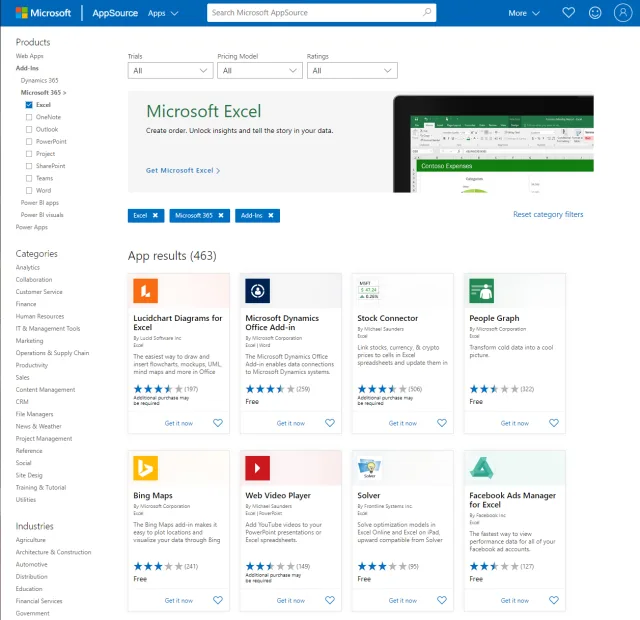Screen dimensions: 640x620
Task: Open the Apps menu in header
Action: pyautogui.click(x=163, y=13)
